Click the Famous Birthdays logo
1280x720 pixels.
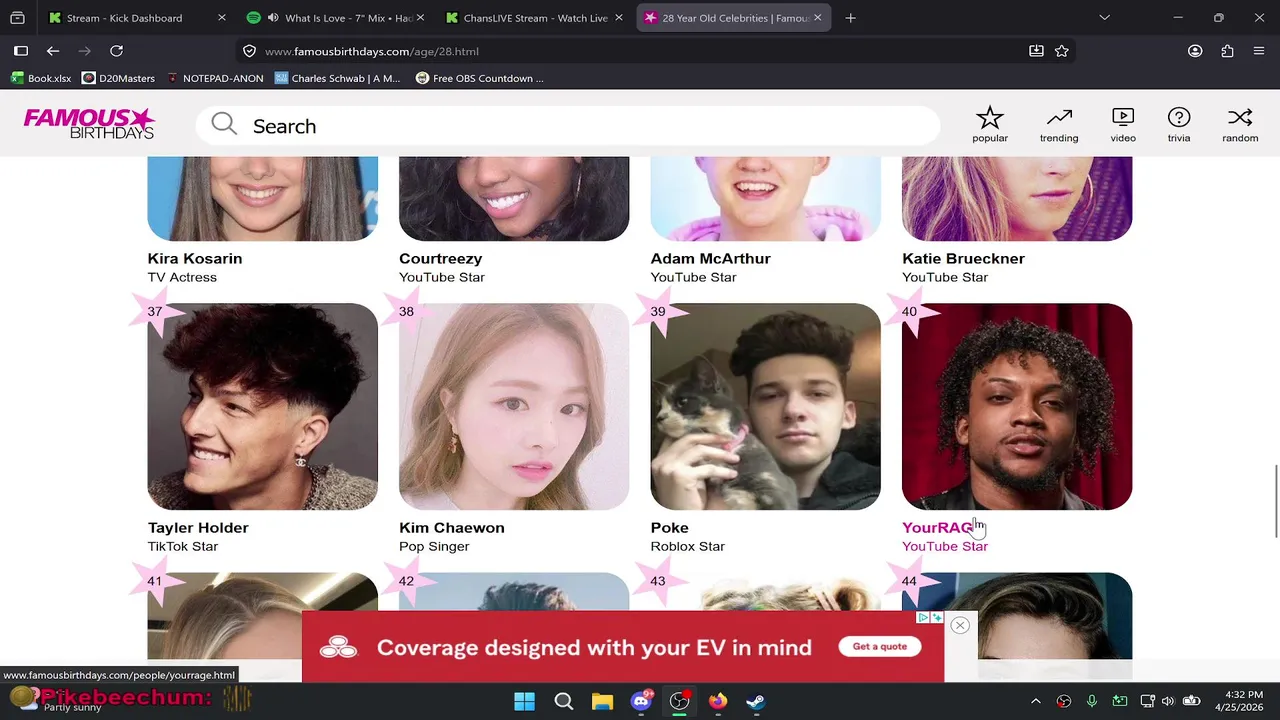(x=89, y=123)
